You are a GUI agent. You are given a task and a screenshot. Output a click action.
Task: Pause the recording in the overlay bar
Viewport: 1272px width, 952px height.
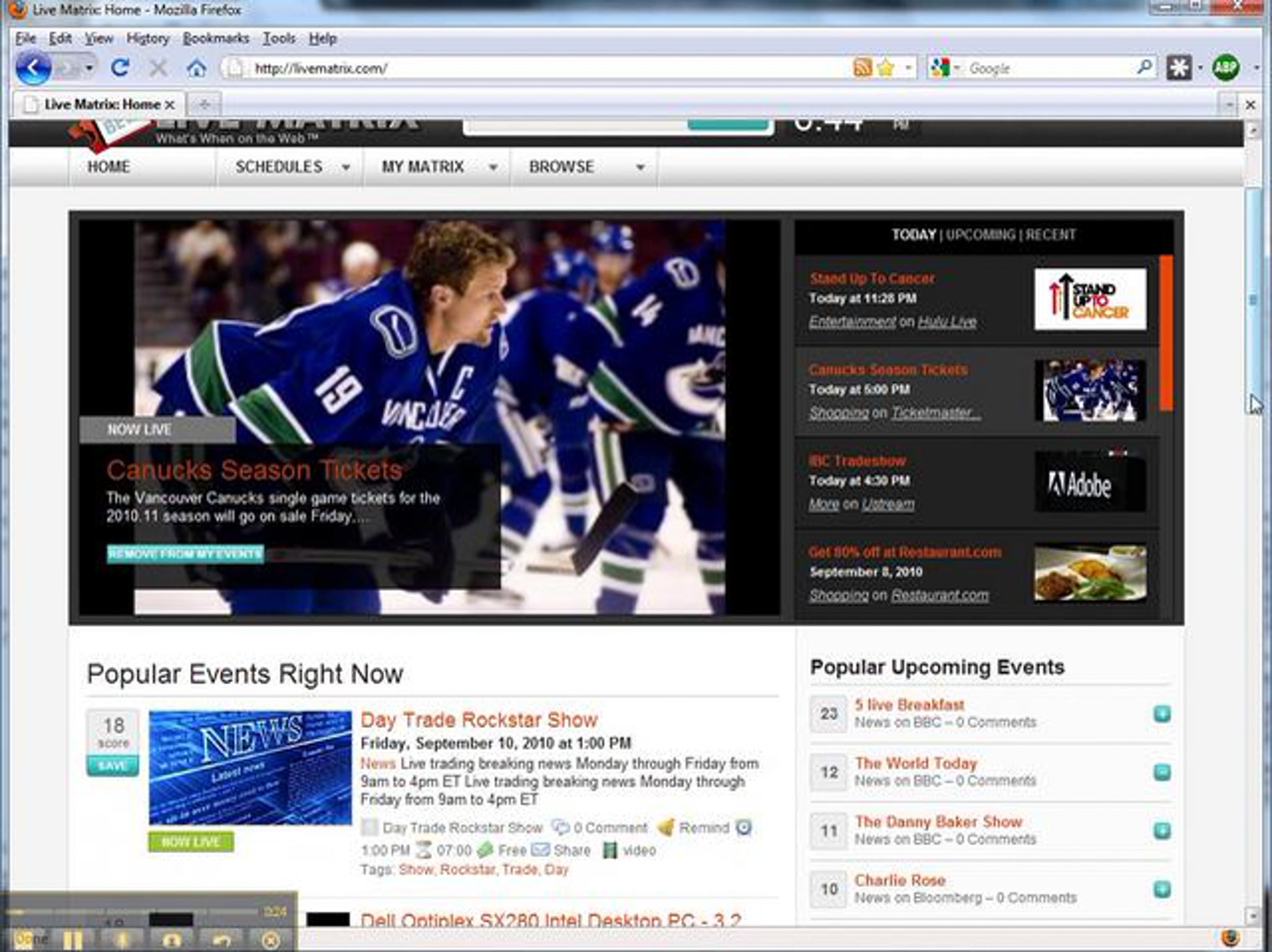click(x=73, y=940)
